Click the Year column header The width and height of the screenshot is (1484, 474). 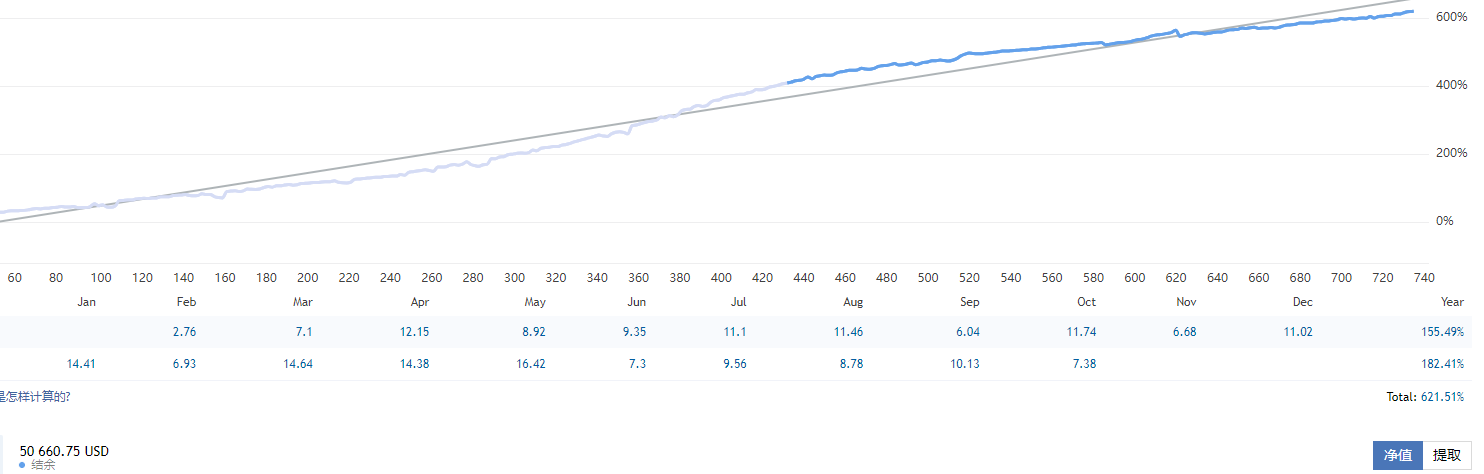[x=1450, y=302]
